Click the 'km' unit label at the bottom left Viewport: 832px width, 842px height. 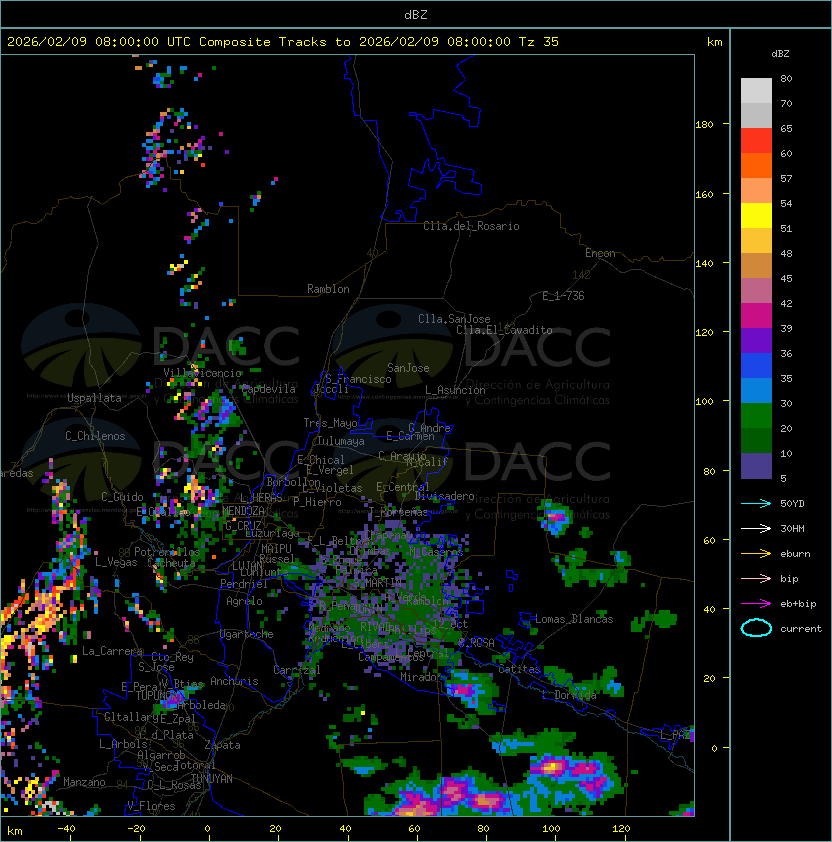coord(15,831)
